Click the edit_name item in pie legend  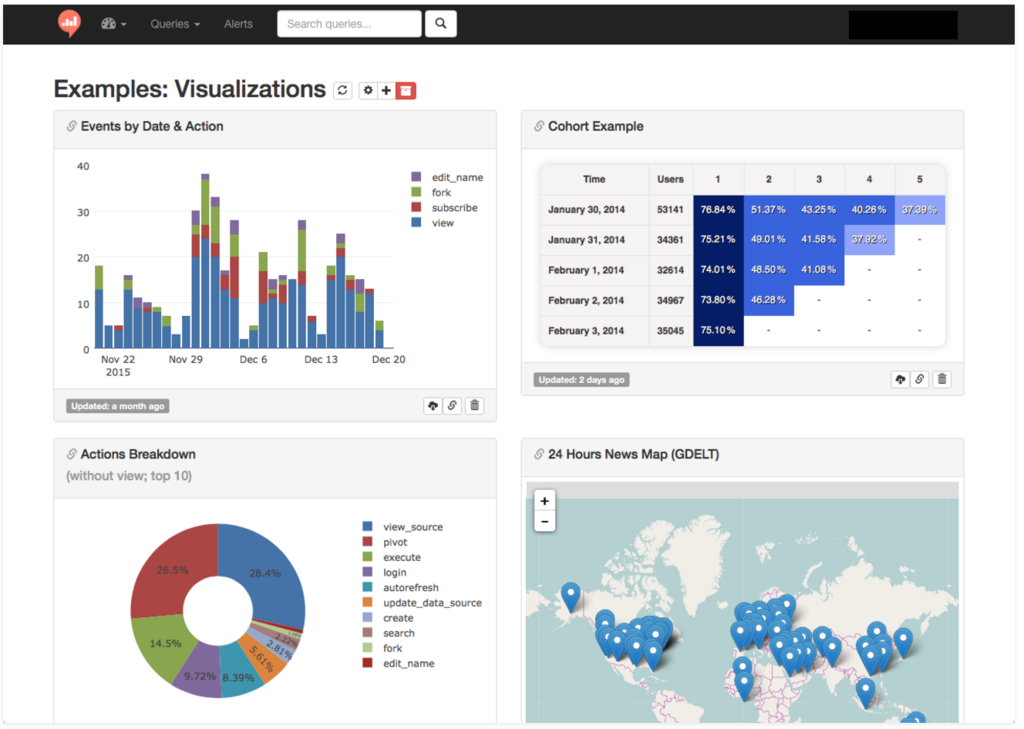[x=398, y=663]
